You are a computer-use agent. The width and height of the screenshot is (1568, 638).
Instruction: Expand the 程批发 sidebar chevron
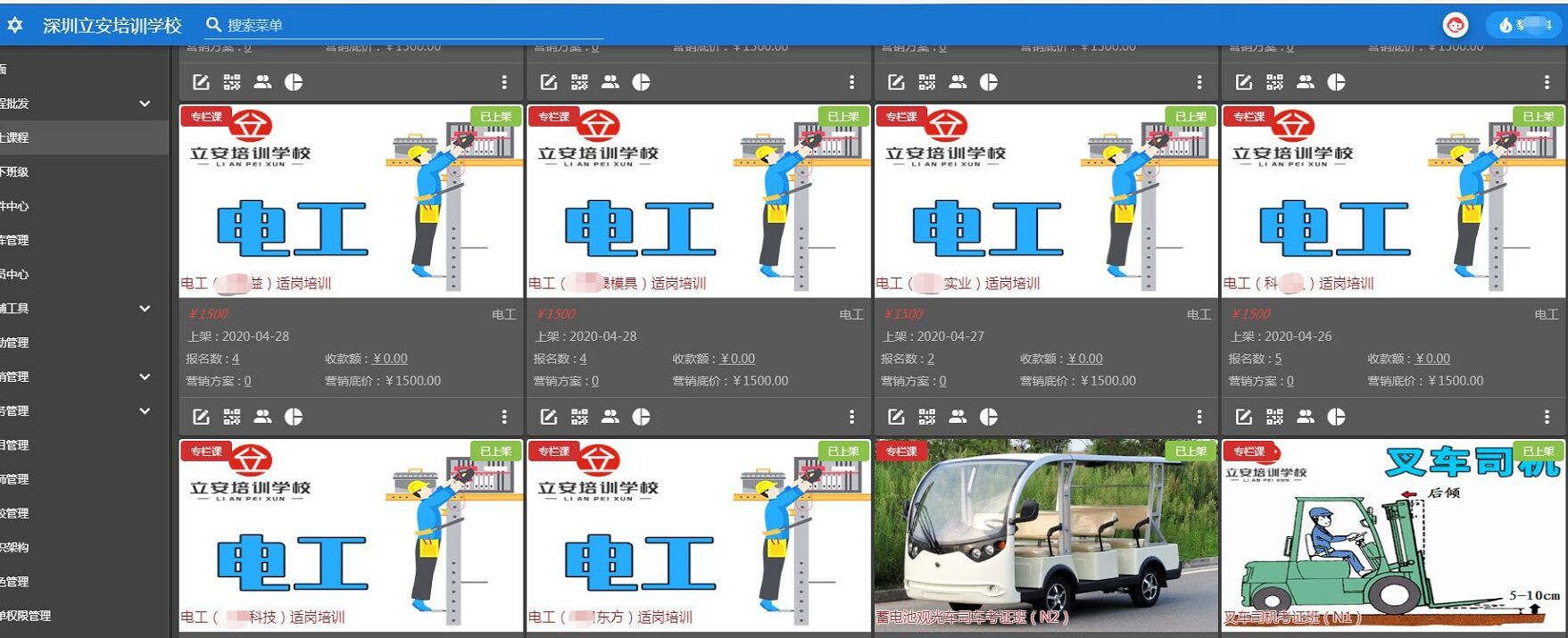[145, 104]
